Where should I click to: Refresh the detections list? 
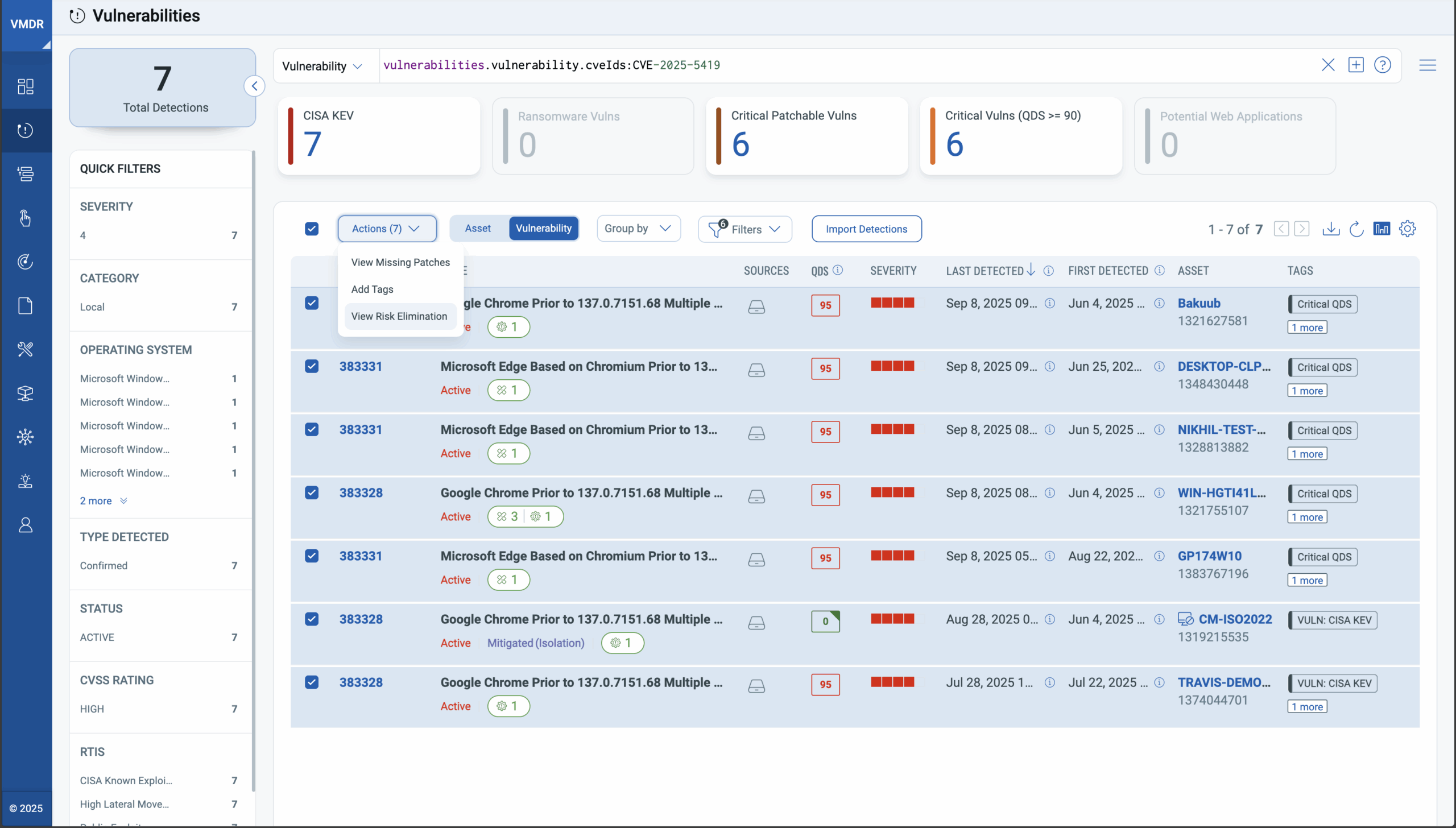1356,229
